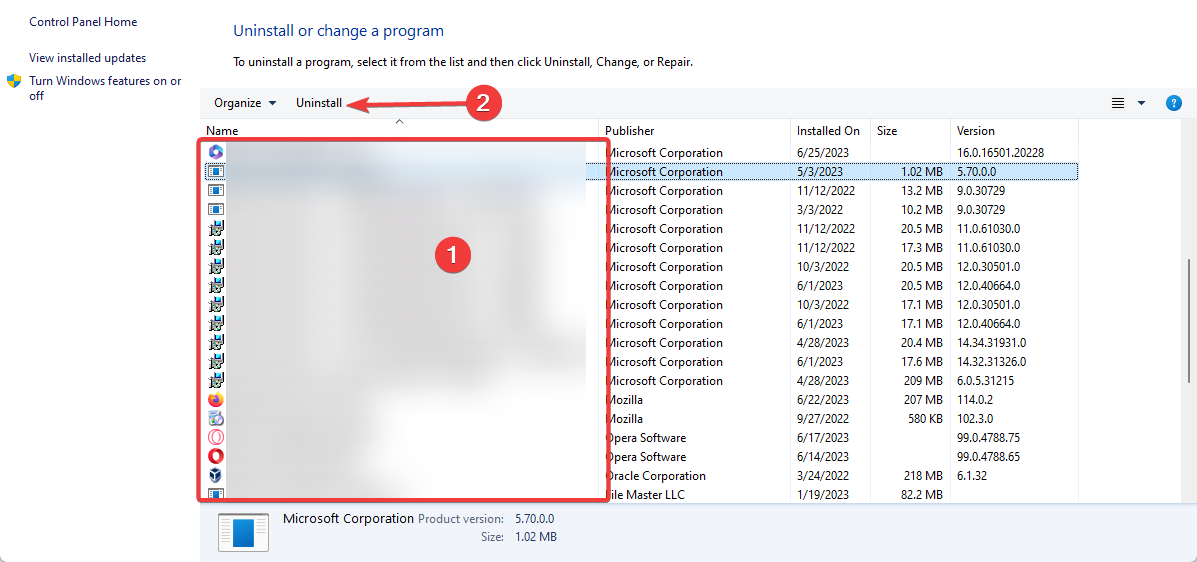Open Control Panel Home link
Viewport: 1197px width, 562px height.
83,22
